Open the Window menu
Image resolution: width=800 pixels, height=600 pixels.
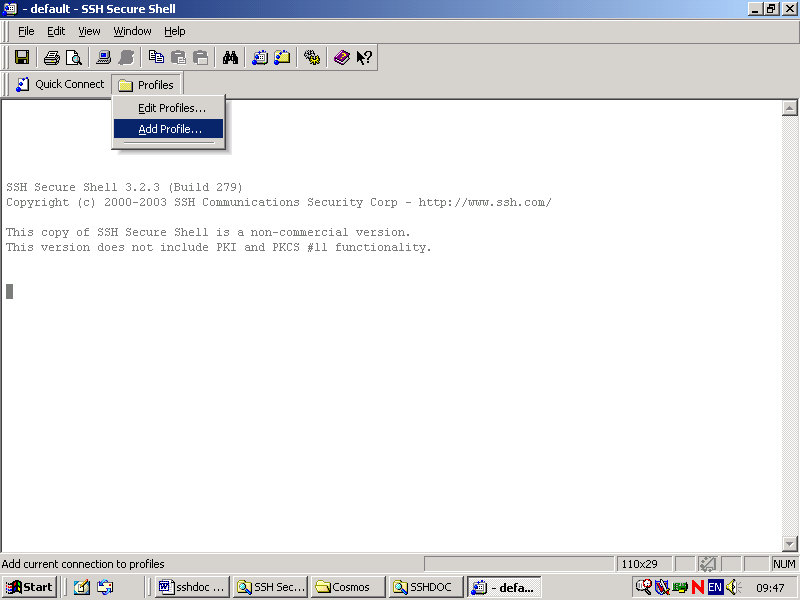(132, 31)
